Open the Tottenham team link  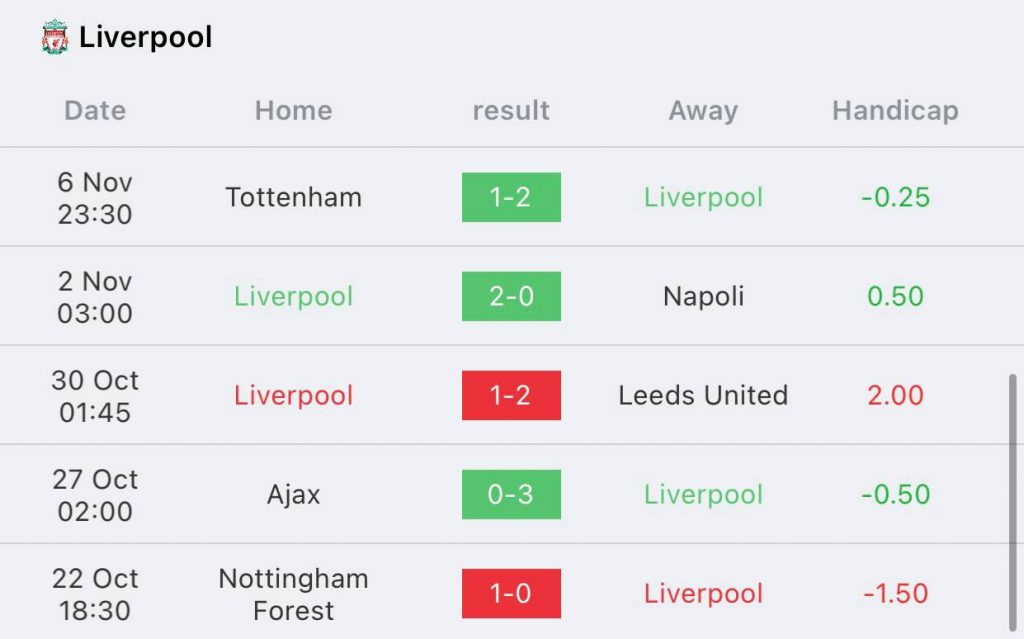click(294, 197)
